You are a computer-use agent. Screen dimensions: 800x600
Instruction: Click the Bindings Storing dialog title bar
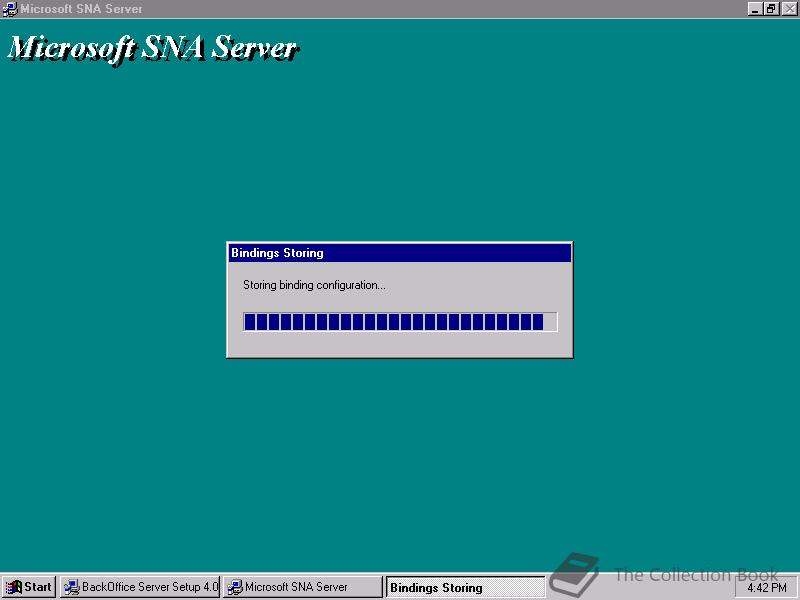tap(400, 253)
